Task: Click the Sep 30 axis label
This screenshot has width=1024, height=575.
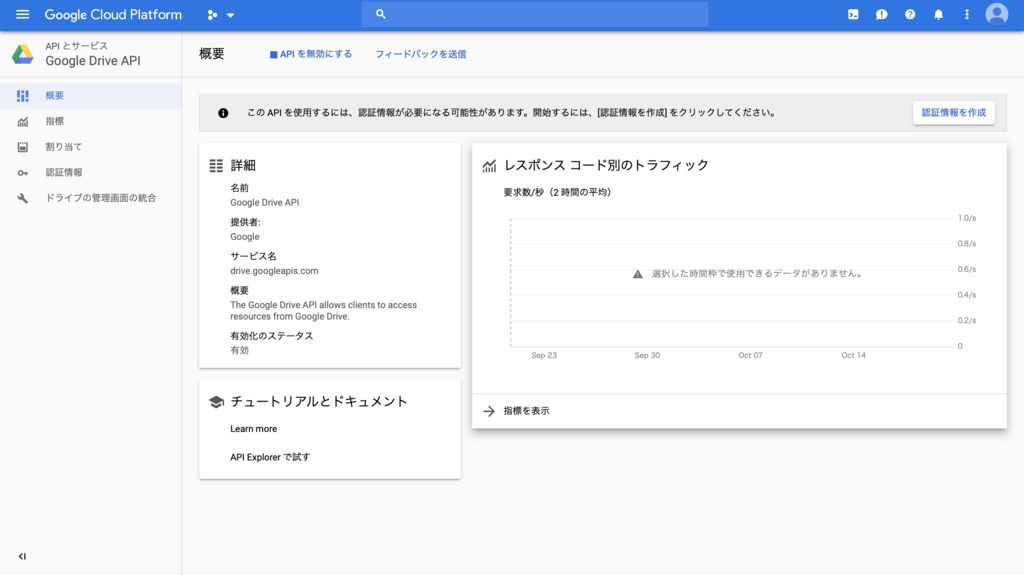Action: (647, 355)
